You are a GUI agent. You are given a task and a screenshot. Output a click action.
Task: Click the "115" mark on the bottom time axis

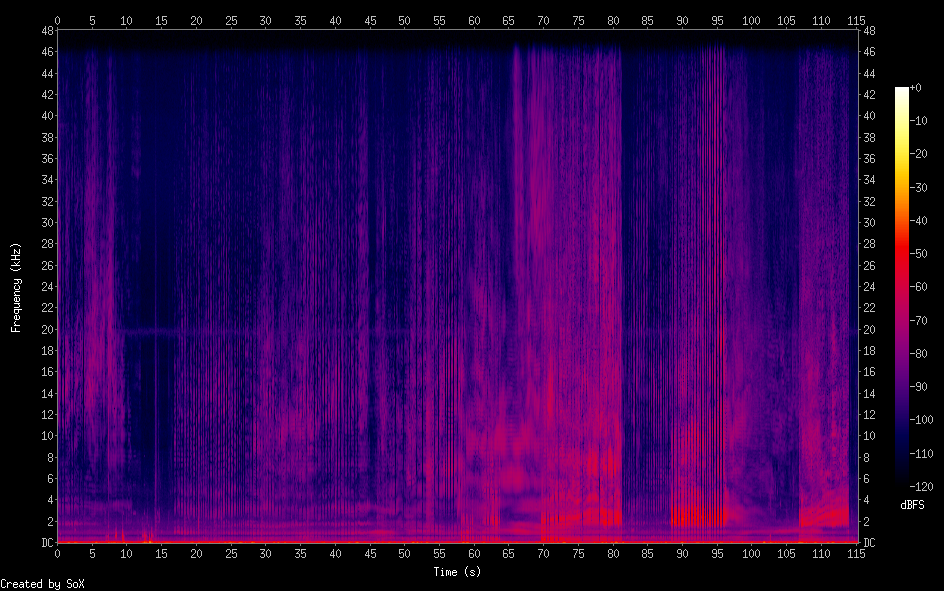[856, 553]
